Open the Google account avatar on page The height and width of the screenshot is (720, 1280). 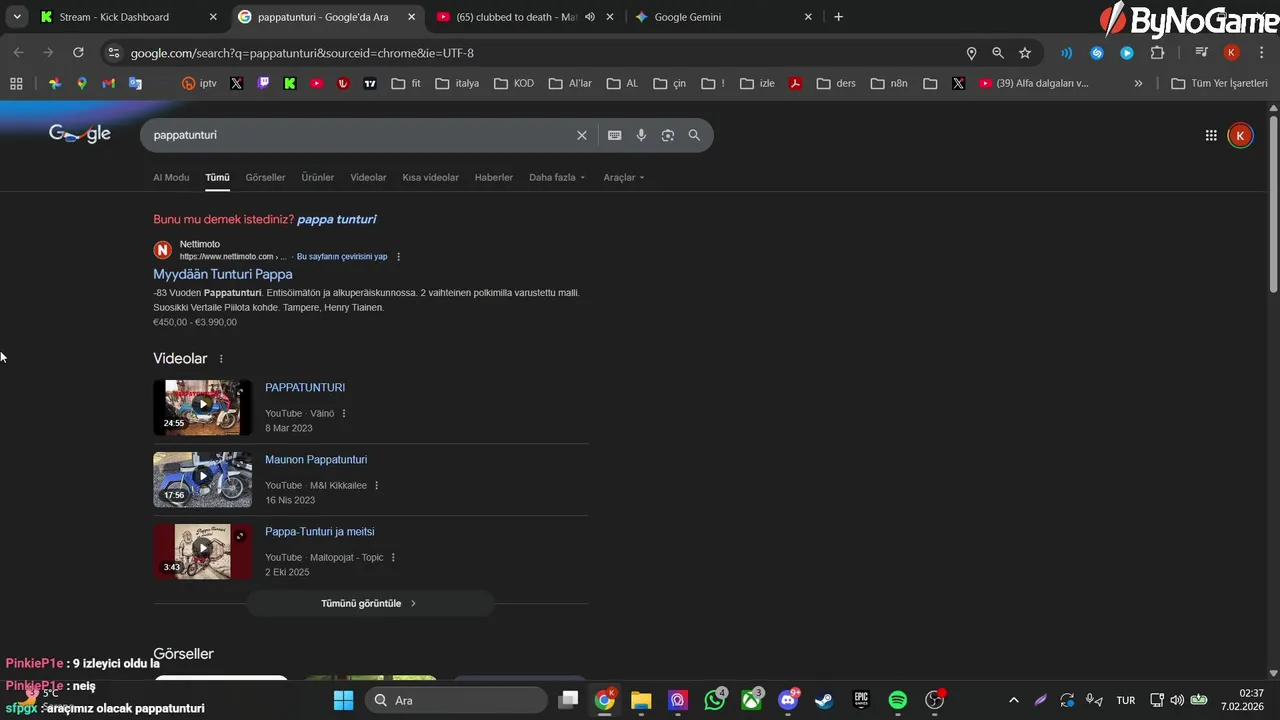(x=1240, y=135)
